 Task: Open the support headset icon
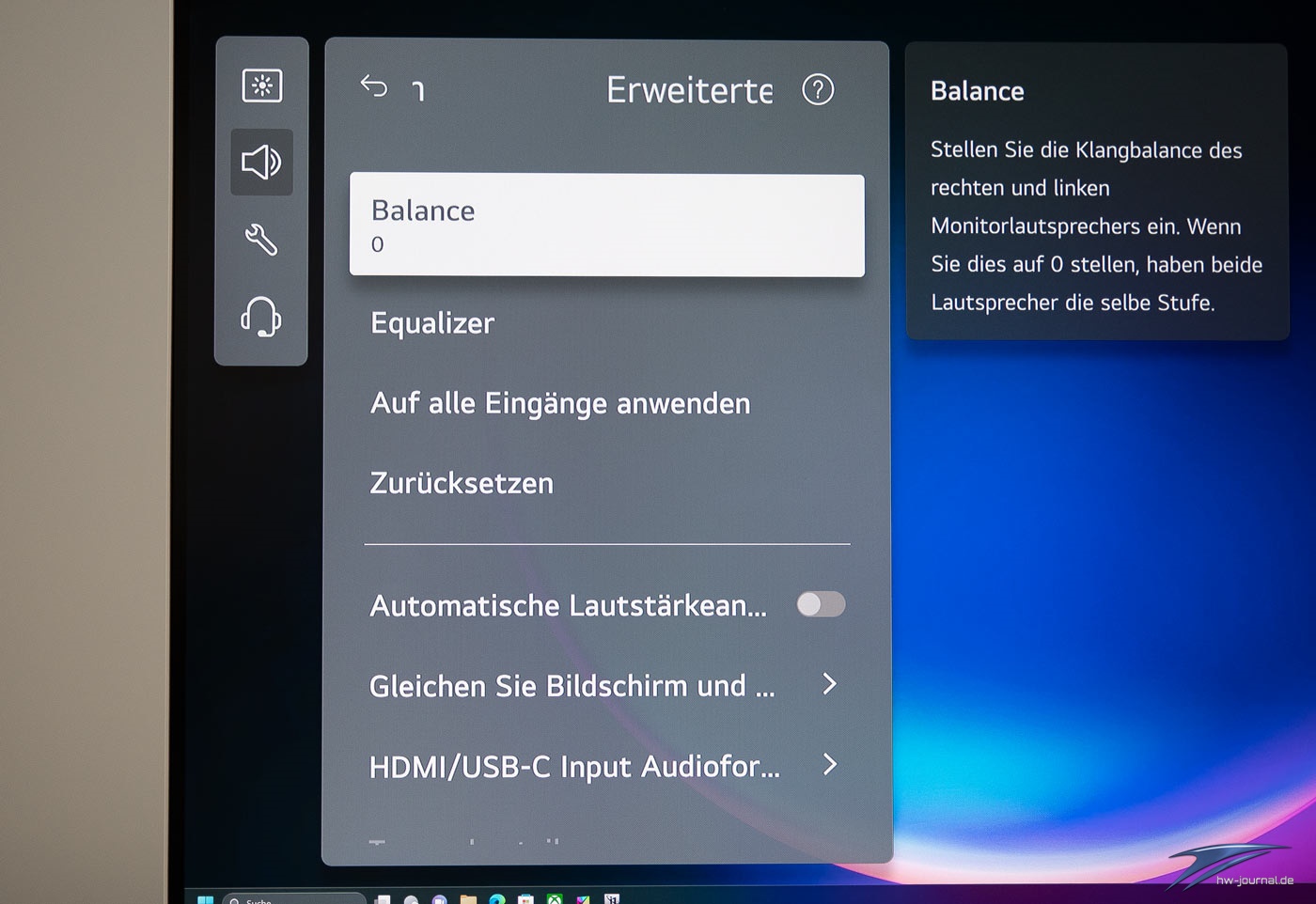tap(261, 317)
